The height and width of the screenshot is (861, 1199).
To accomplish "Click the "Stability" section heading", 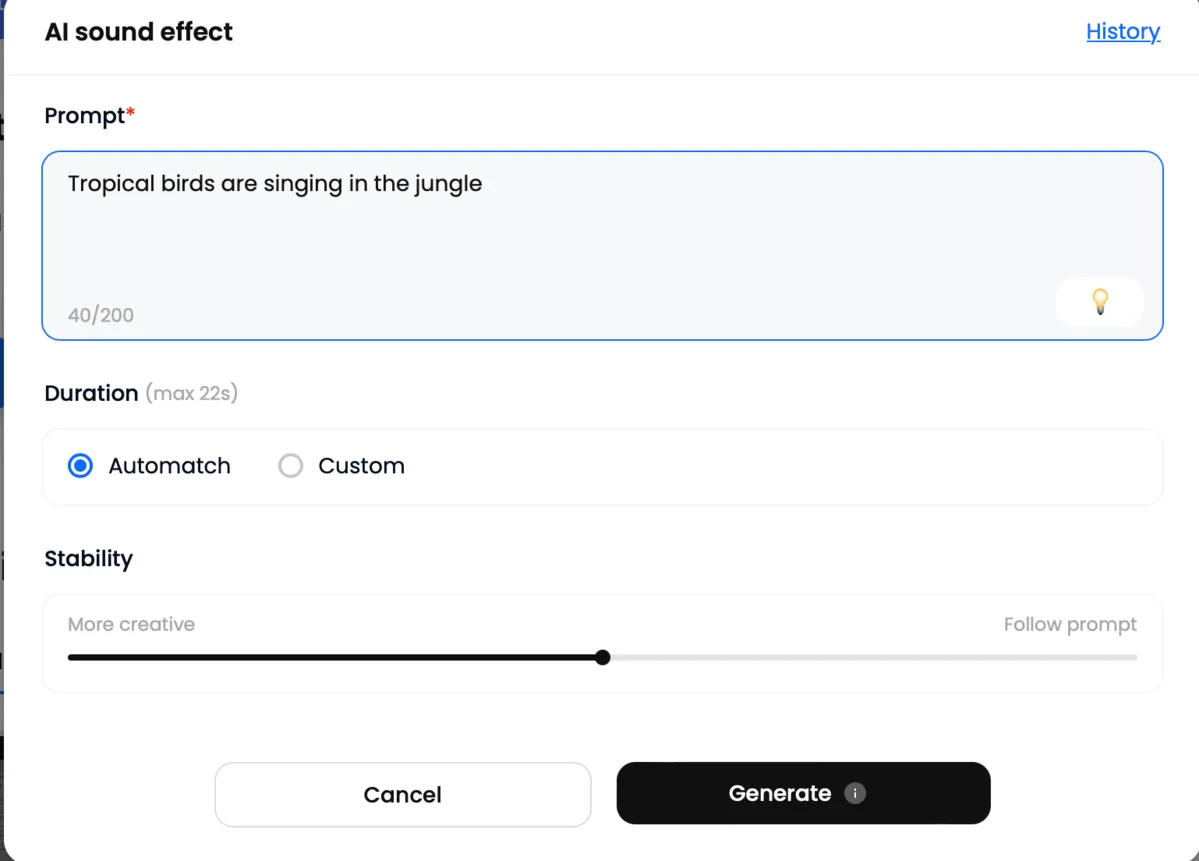I will pos(88,558).
